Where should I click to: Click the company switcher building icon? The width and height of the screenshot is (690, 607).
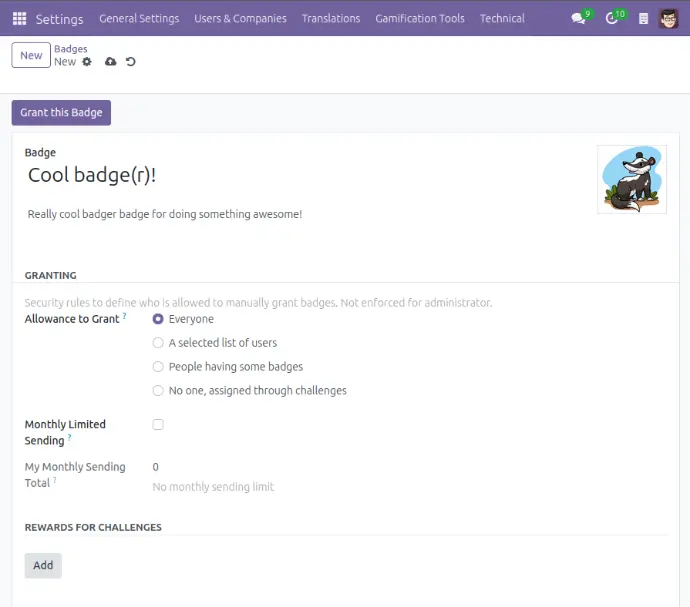pyautogui.click(x=643, y=18)
